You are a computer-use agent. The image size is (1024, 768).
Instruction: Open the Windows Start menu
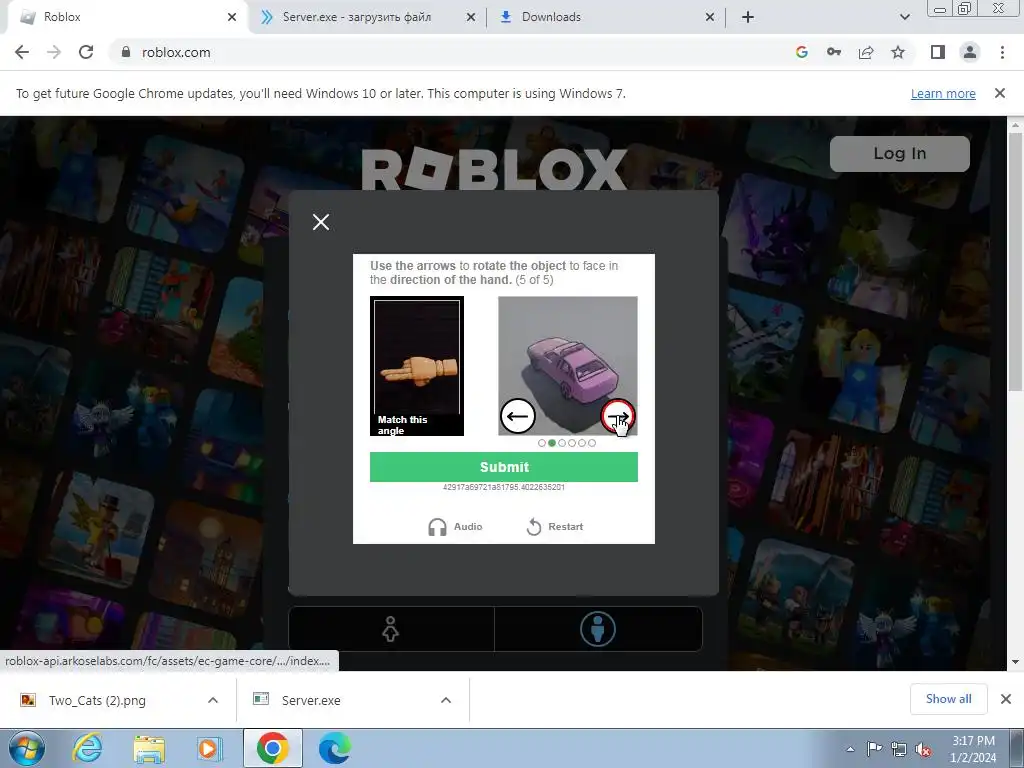coord(26,748)
